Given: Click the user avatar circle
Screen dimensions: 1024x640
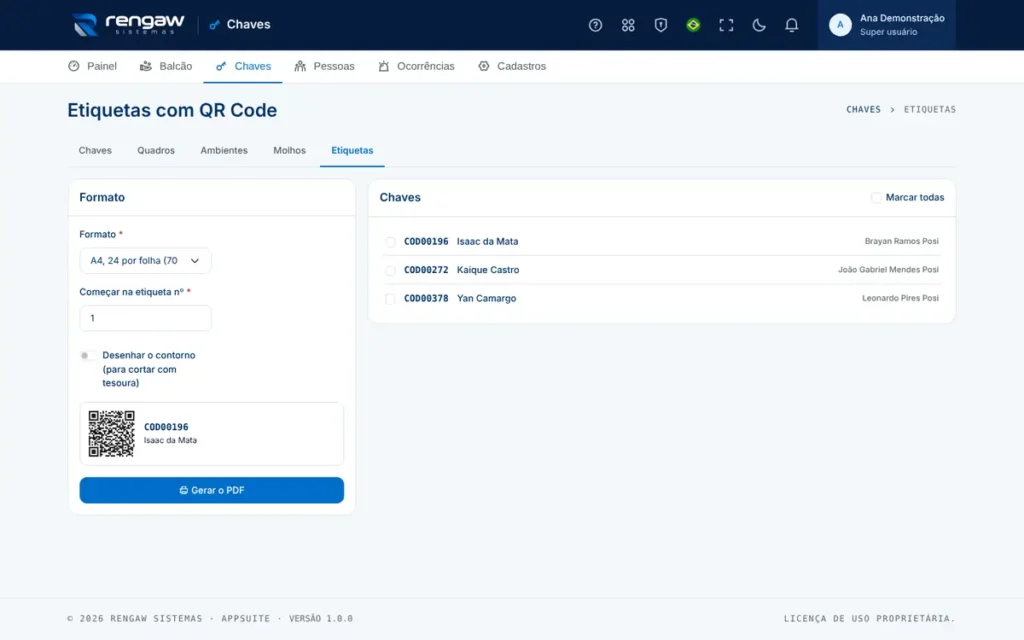Looking at the screenshot, I should click(840, 25).
